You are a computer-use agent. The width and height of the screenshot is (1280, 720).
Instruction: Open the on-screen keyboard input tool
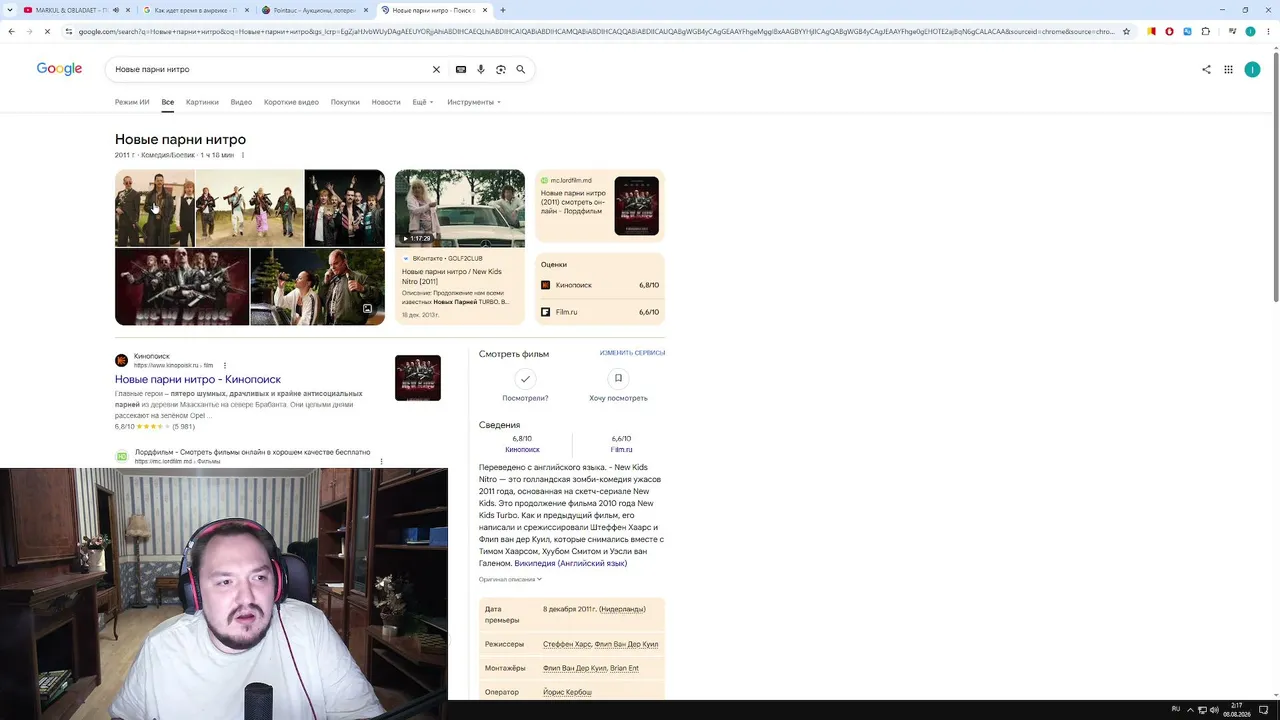tap(461, 69)
